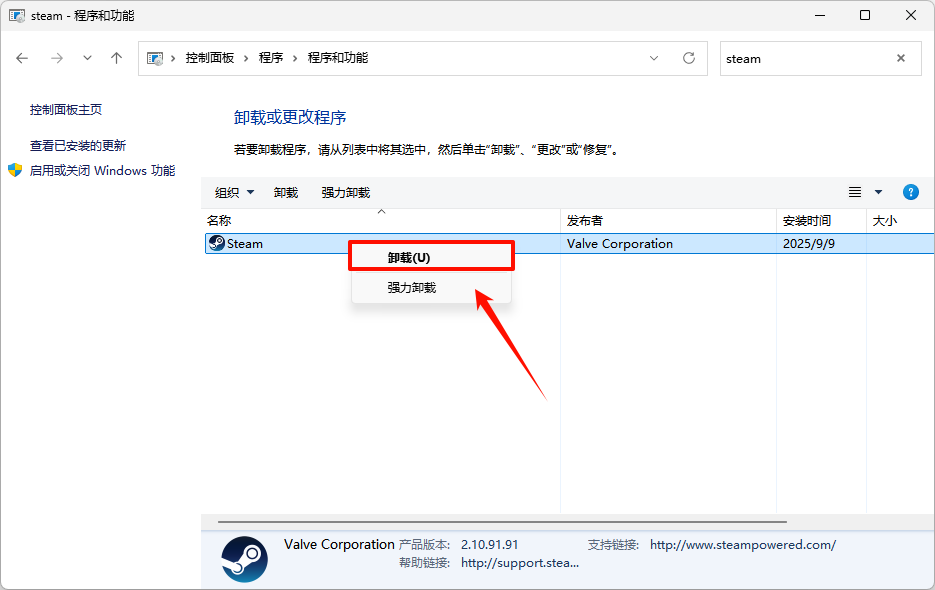Click product version 2.10.91.91 text
Viewport: 935px width, 590px height.
click(490, 545)
